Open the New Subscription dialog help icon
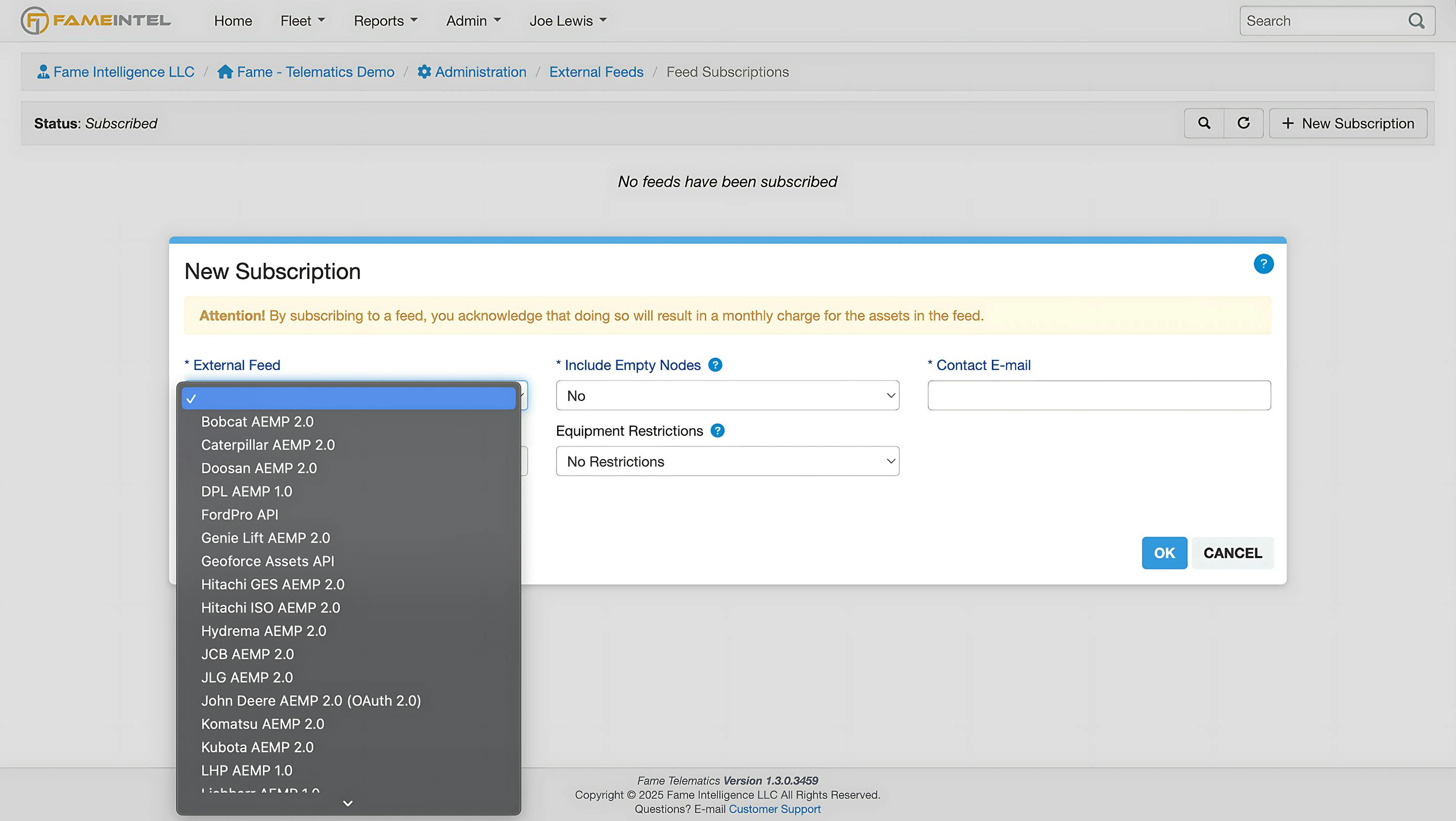The height and width of the screenshot is (821, 1456). (1263, 264)
